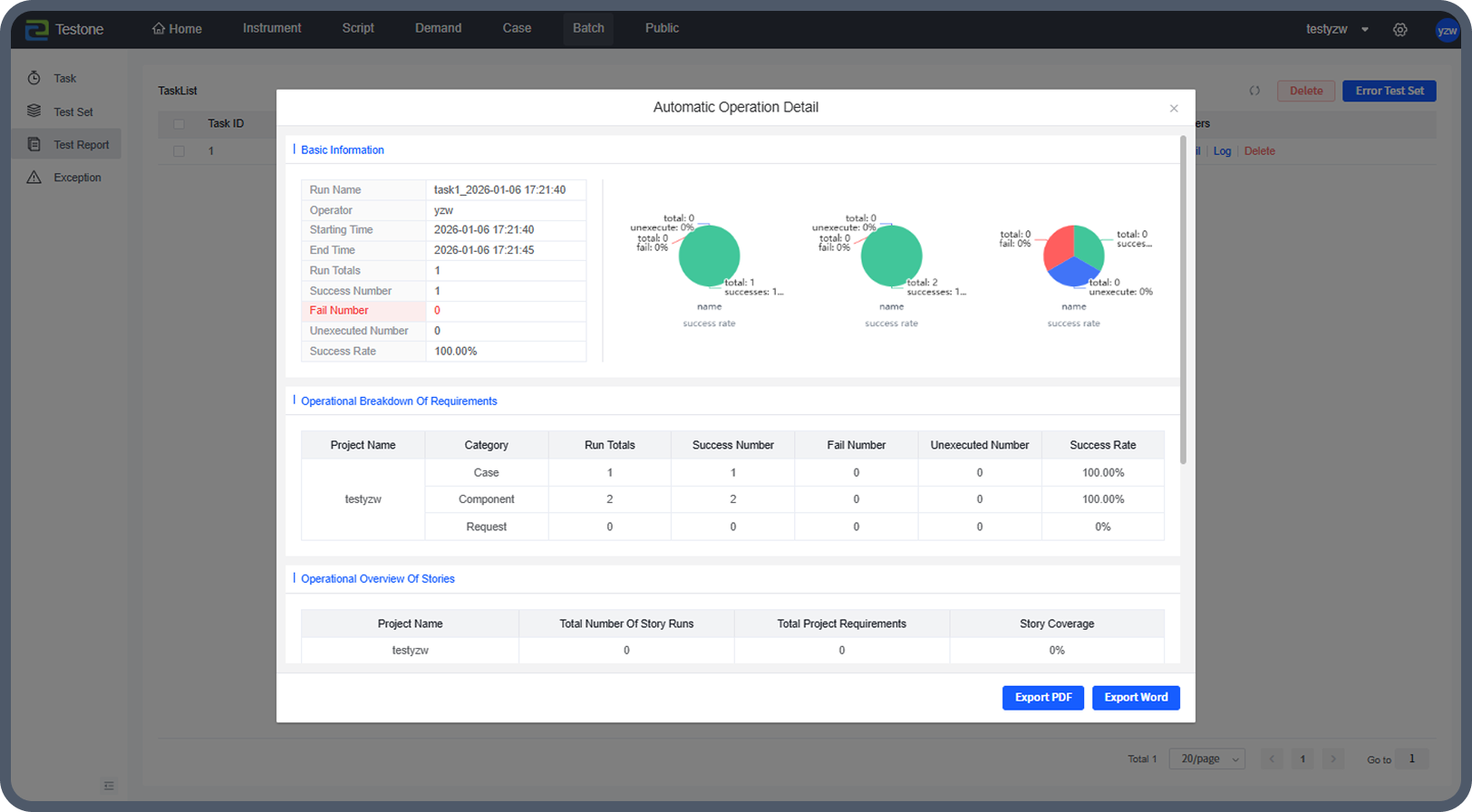Image resolution: width=1472 pixels, height=812 pixels.
Task: Click the Task clock icon in sidebar
Action: point(34,78)
